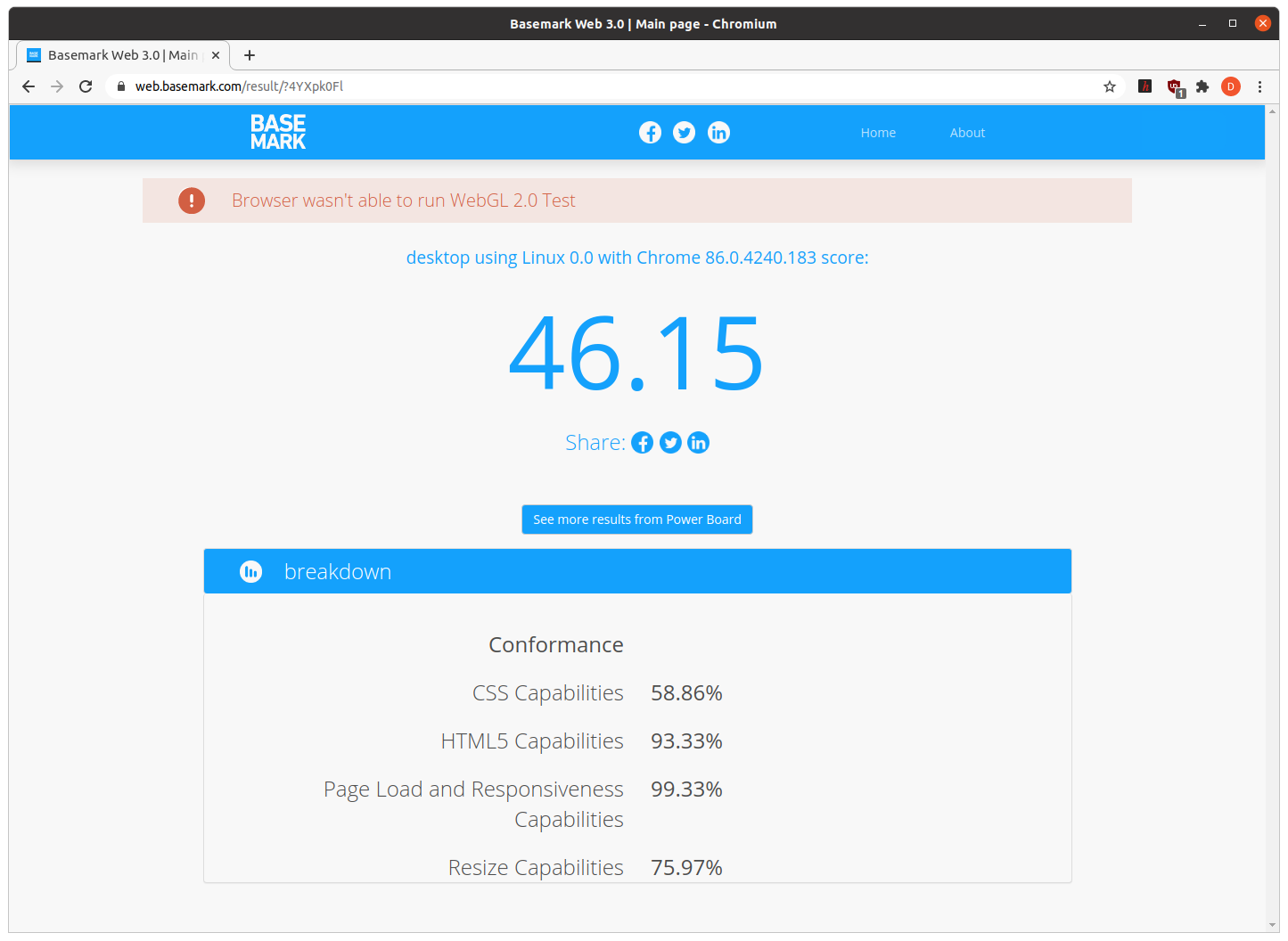Share result on Twitter next to Share label

(670, 443)
